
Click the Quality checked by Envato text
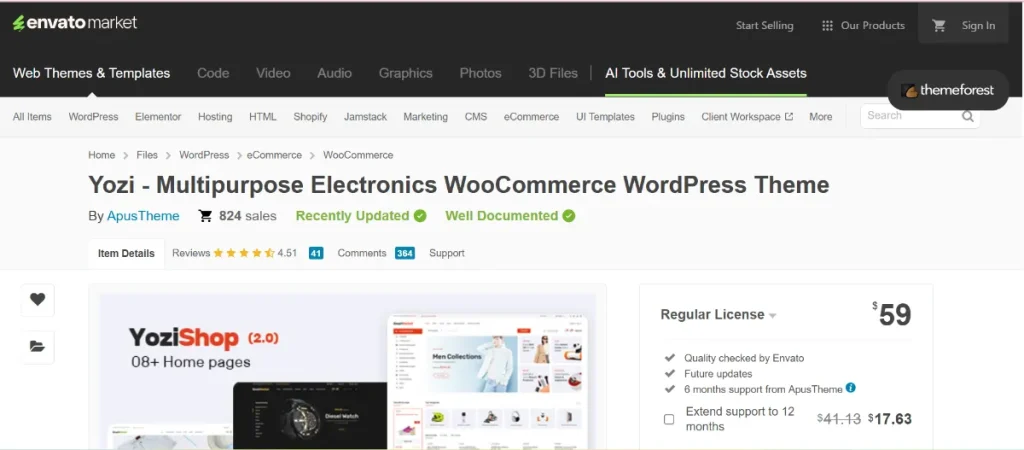tap(744, 358)
